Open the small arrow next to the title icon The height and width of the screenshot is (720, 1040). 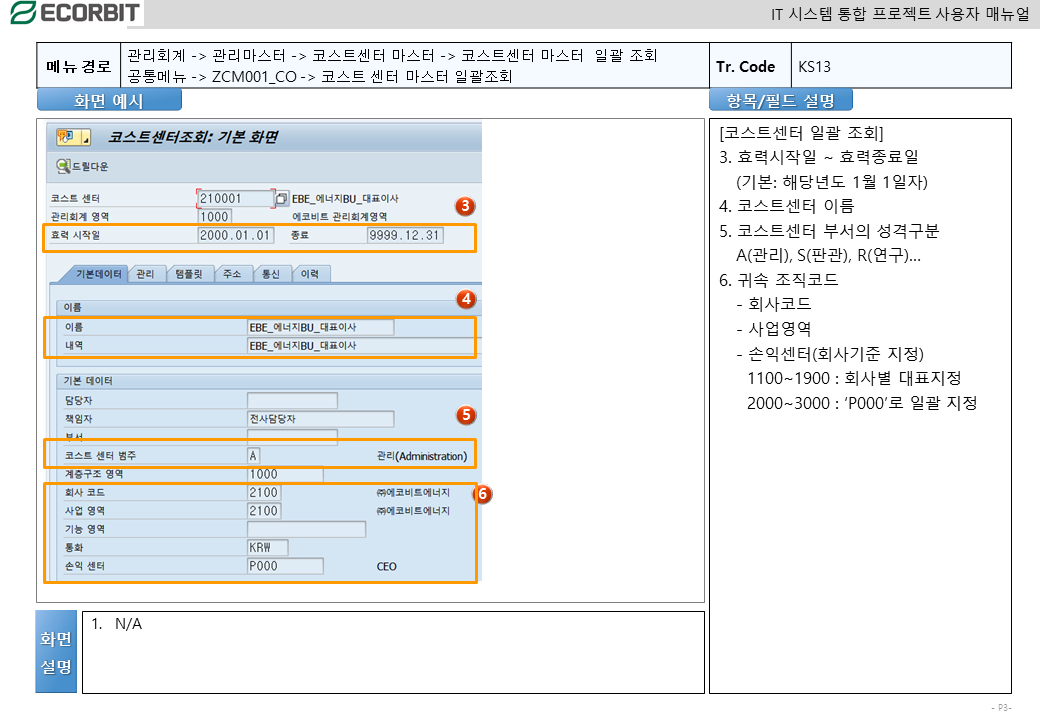85,137
